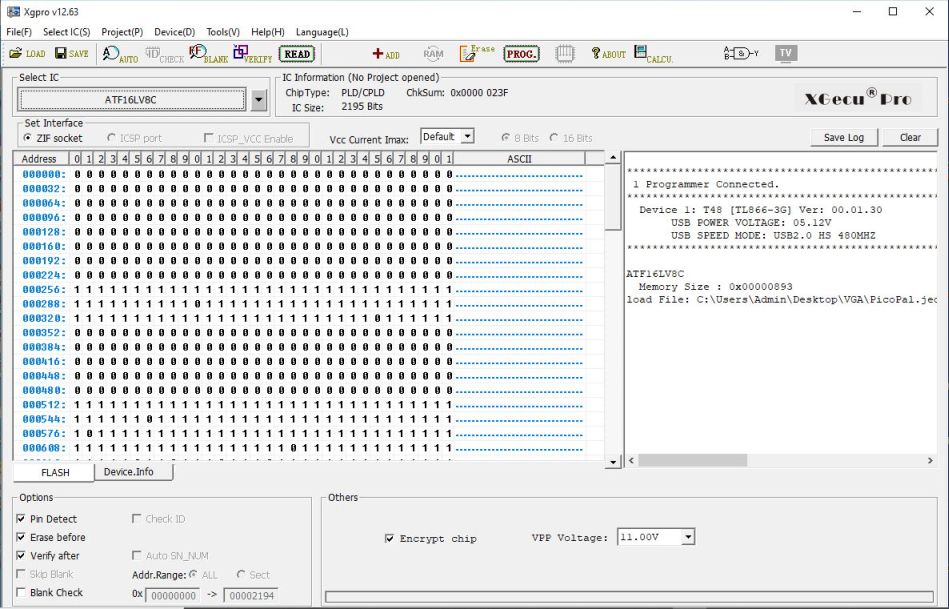
Task: Click the '1 Programmer Connected.' log line
Action: pyautogui.click(x=706, y=185)
